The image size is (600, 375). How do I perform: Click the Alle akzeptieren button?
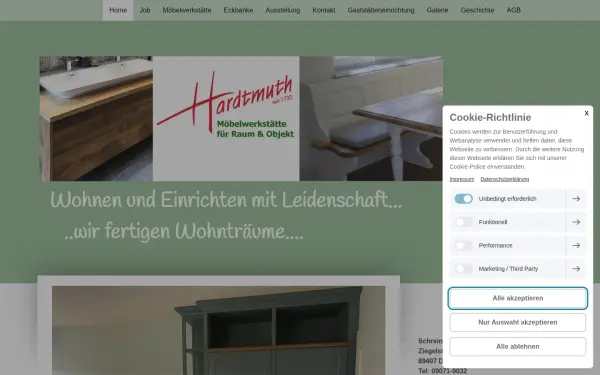coord(517,298)
